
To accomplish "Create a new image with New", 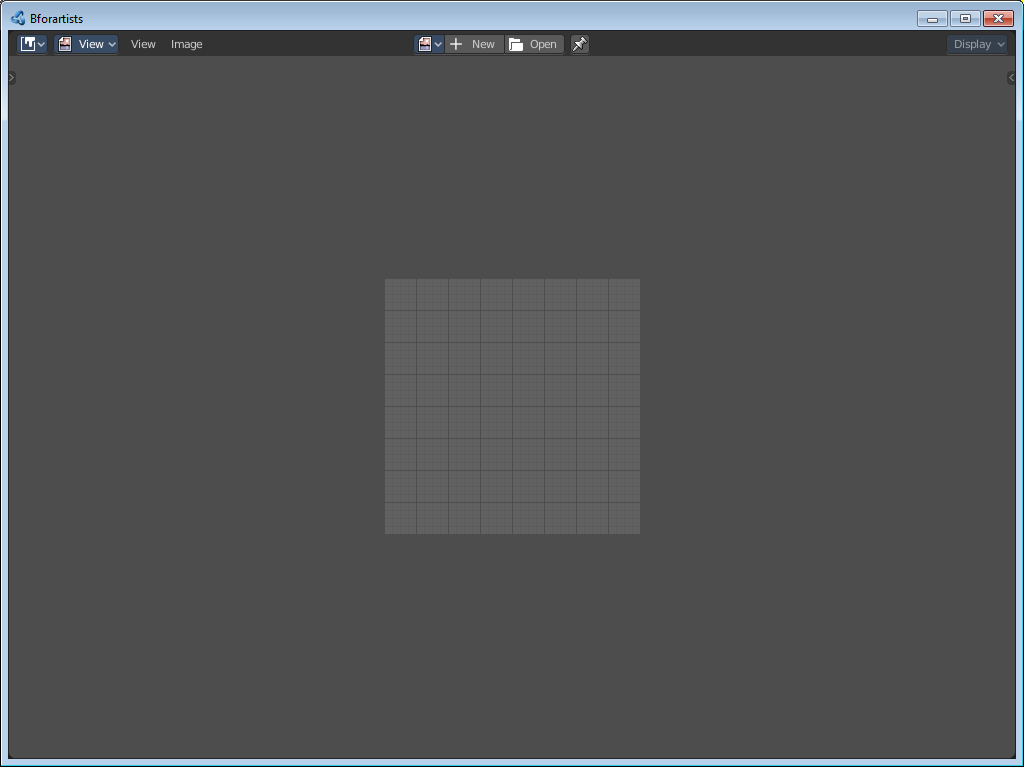I will pyautogui.click(x=474, y=44).
